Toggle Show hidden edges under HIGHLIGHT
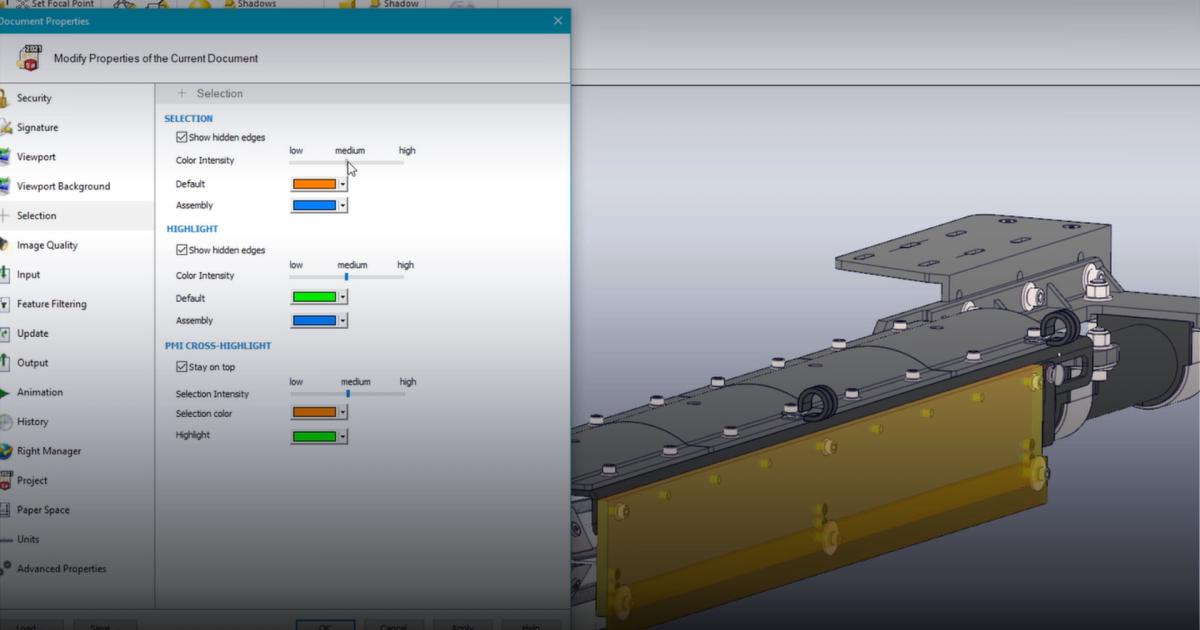This screenshot has height=630, width=1200. [x=181, y=250]
